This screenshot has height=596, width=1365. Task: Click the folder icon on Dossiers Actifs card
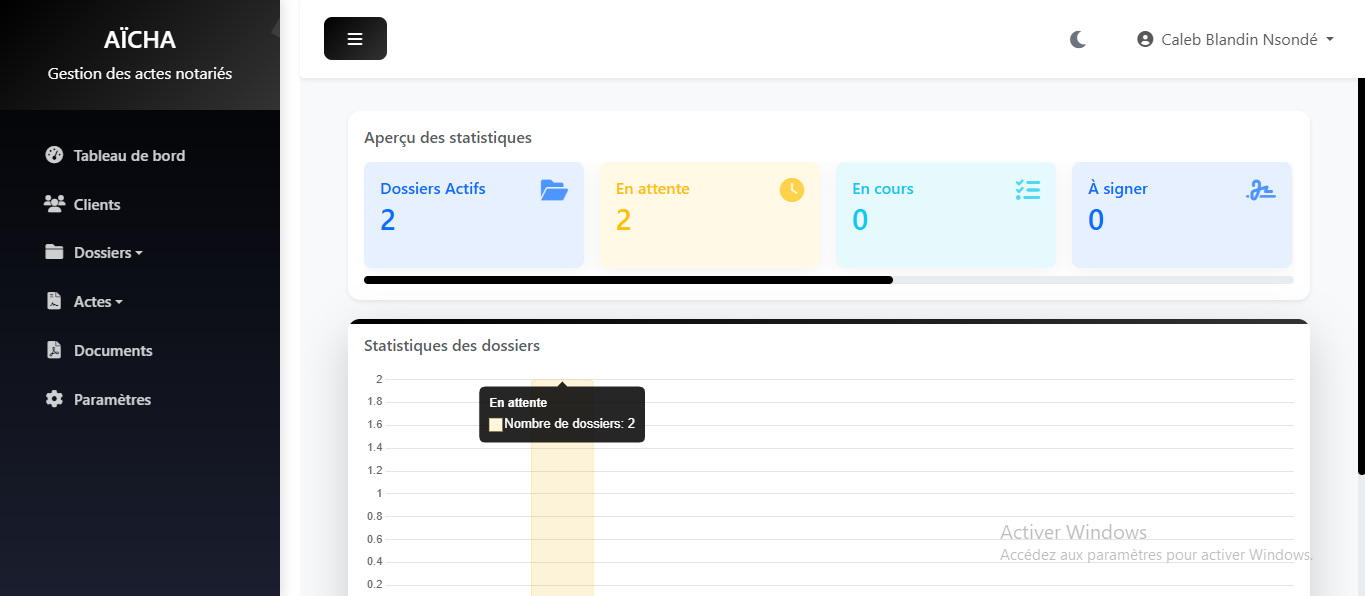click(x=554, y=190)
